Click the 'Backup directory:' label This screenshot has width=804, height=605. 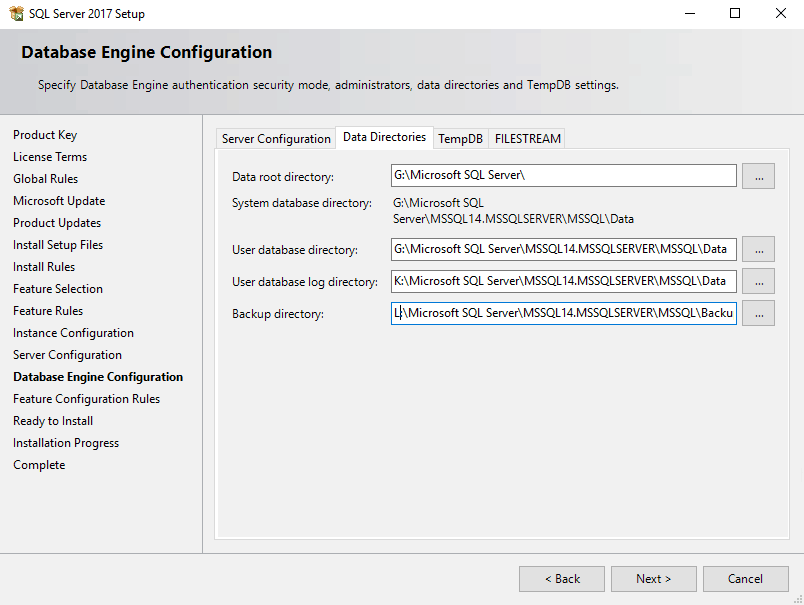click(278, 314)
